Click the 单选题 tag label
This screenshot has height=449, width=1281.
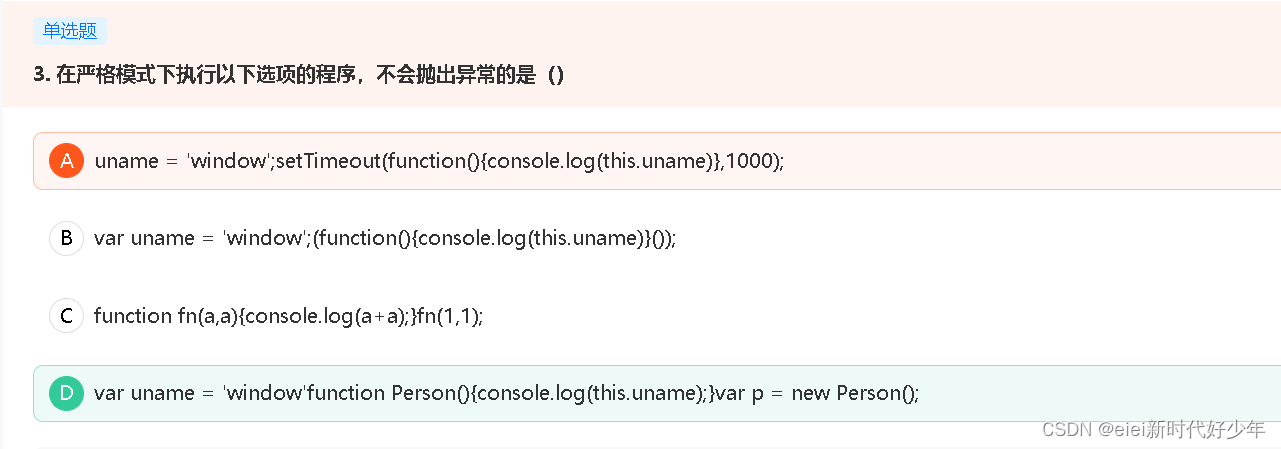(70, 31)
